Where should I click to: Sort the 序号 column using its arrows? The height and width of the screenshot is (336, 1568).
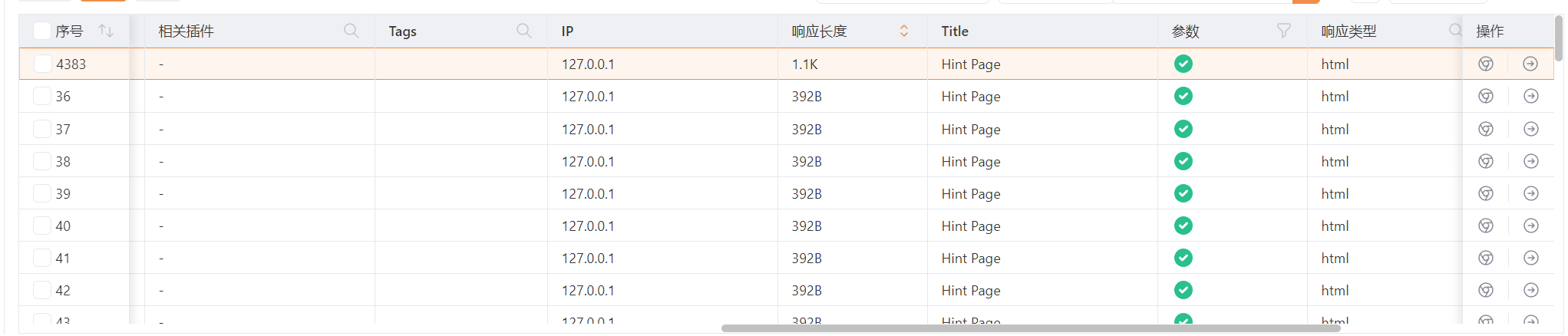tap(106, 31)
